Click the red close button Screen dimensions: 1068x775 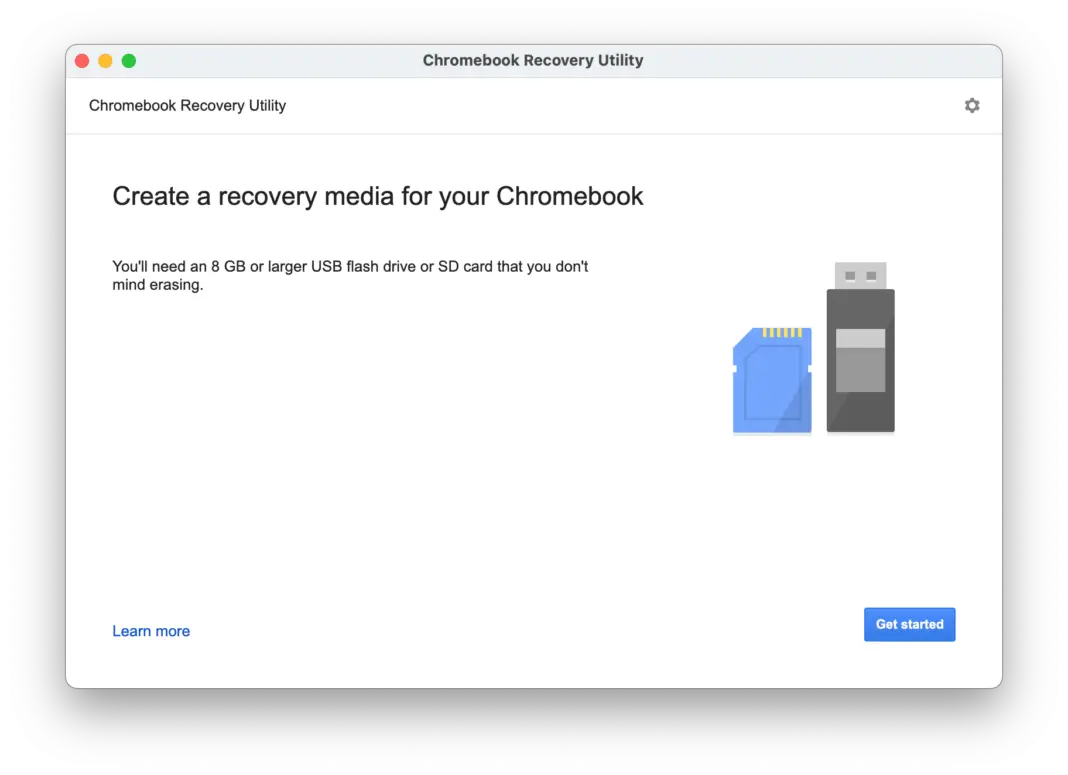pyautogui.click(x=82, y=60)
